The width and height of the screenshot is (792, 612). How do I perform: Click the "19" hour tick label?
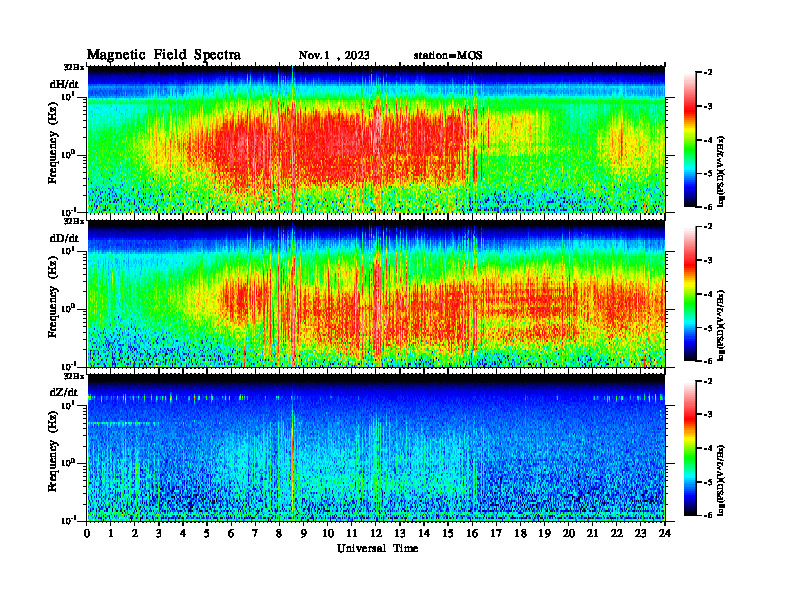[544, 533]
